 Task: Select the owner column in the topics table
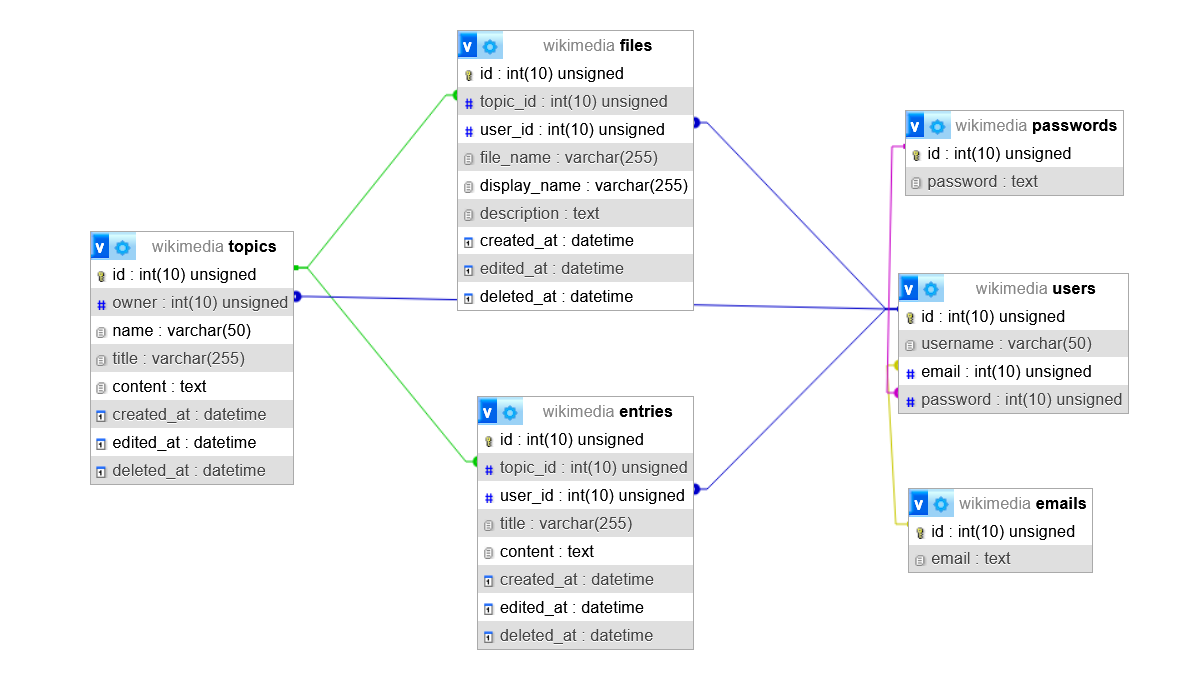tap(199, 303)
